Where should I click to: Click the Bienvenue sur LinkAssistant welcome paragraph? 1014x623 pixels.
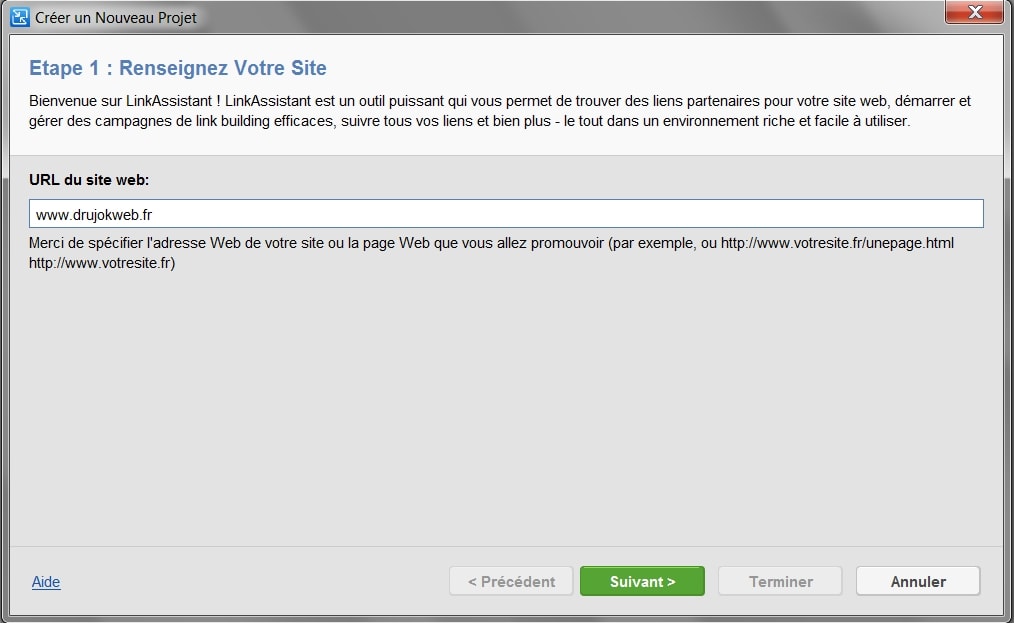pos(500,111)
